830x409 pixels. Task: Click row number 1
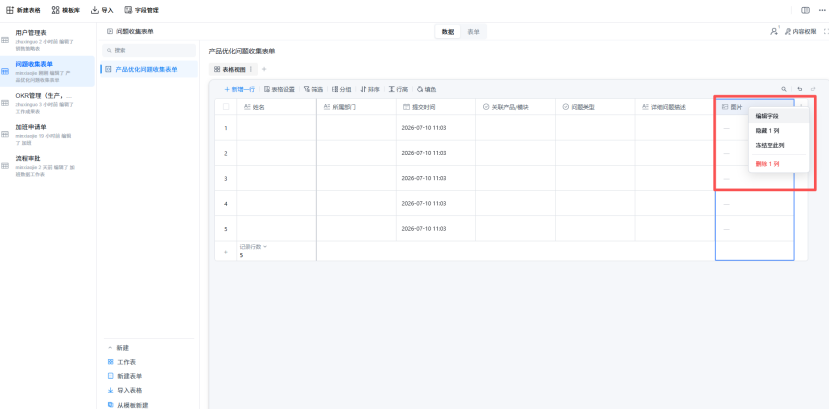click(x=226, y=128)
